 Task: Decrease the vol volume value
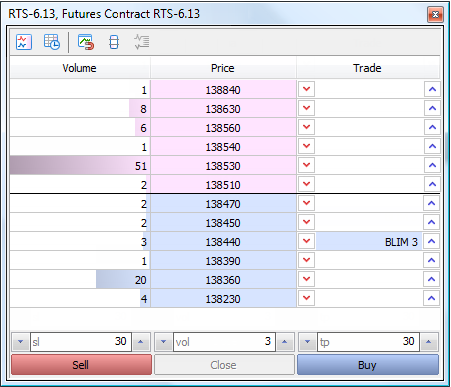coord(164,342)
